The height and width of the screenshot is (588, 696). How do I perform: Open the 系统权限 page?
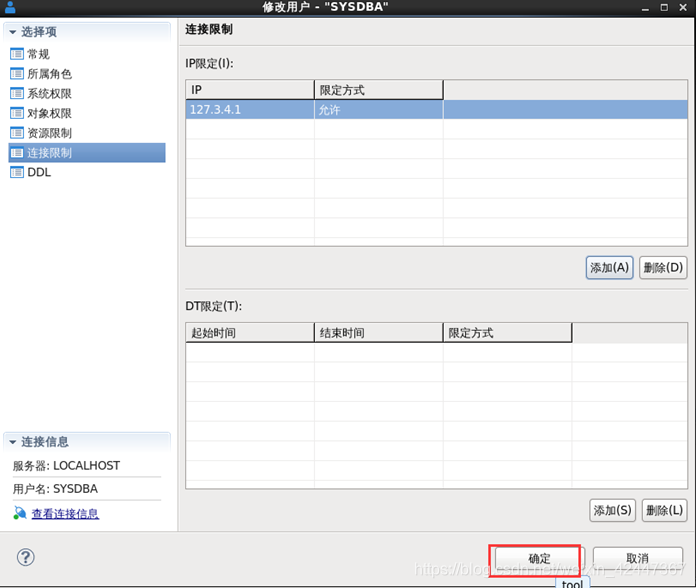click(x=49, y=94)
